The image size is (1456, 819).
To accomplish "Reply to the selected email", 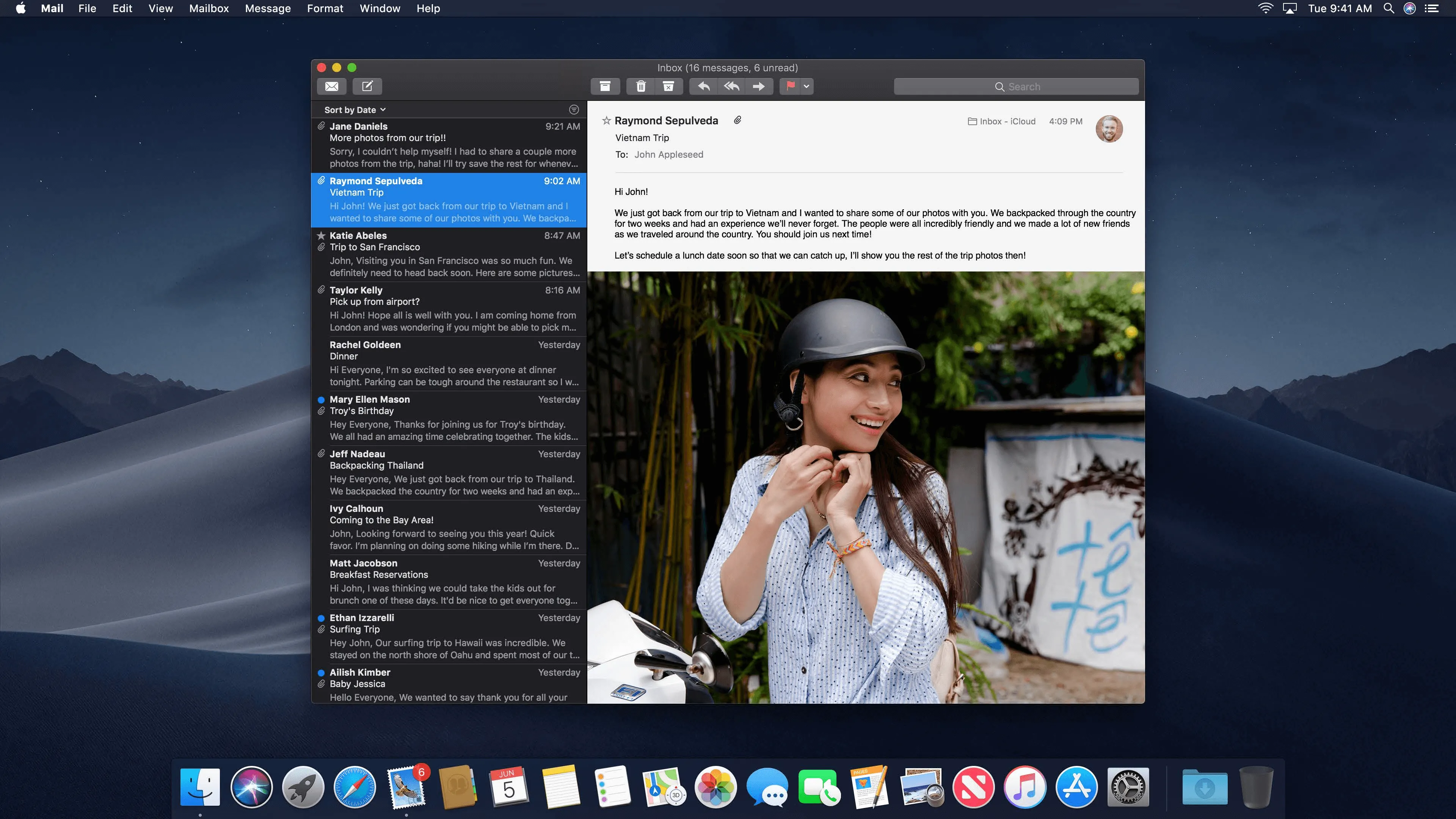I will pyautogui.click(x=704, y=86).
